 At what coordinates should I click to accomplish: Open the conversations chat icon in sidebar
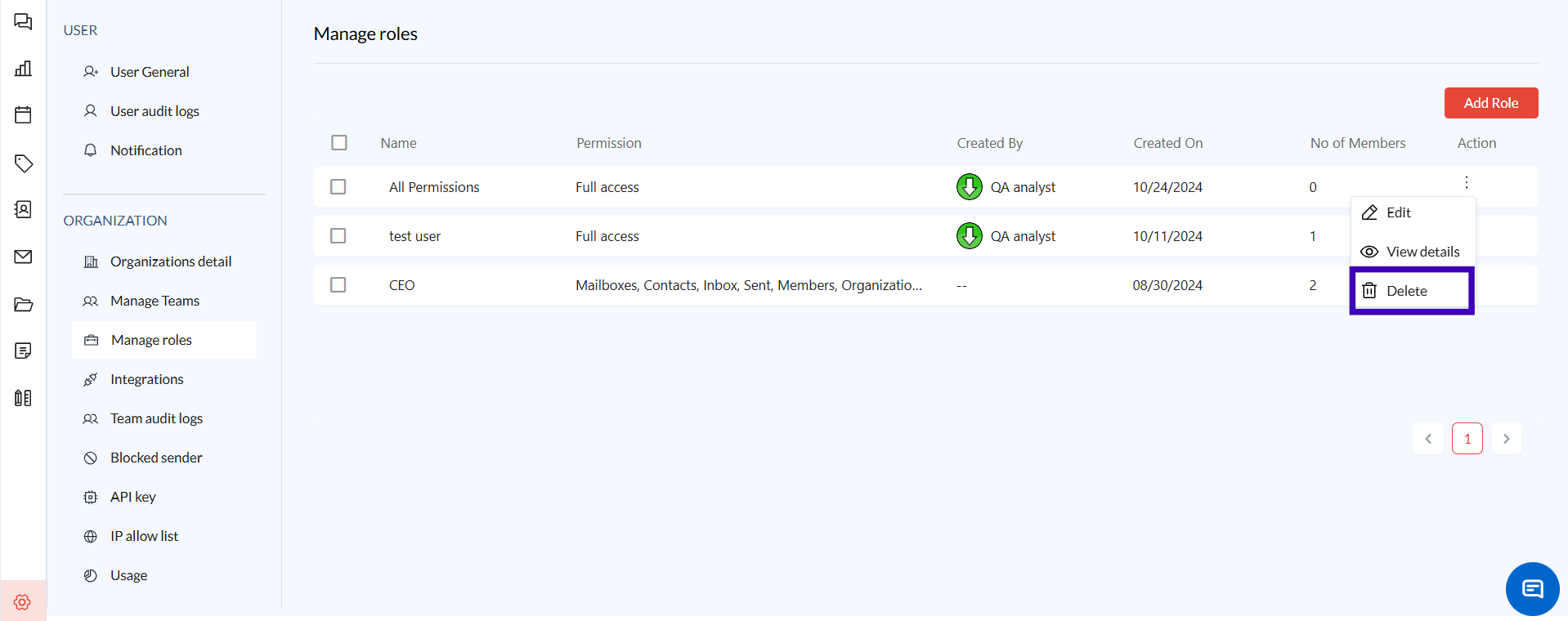(23, 22)
